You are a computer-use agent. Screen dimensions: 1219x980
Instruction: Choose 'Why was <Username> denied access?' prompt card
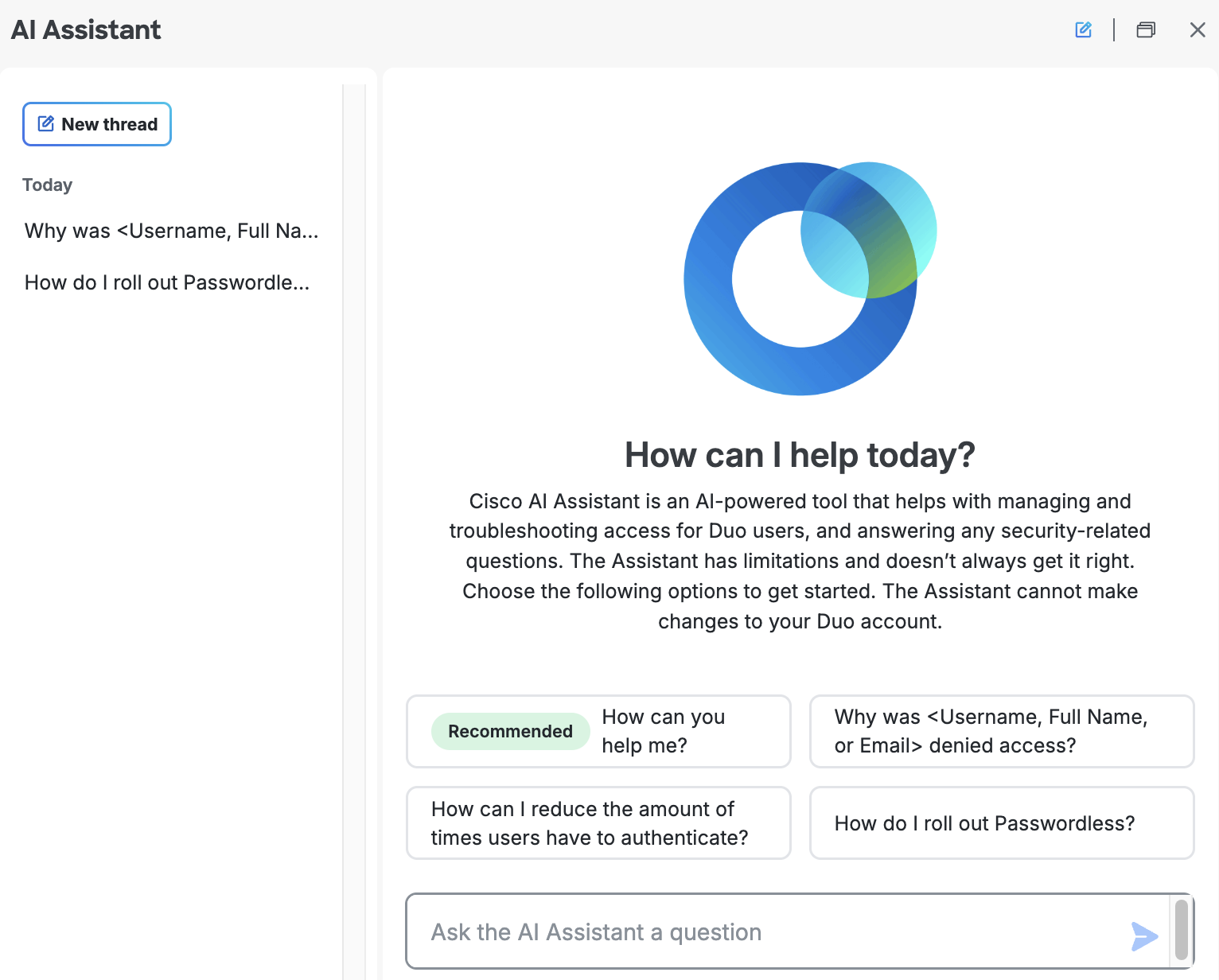coord(1001,731)
